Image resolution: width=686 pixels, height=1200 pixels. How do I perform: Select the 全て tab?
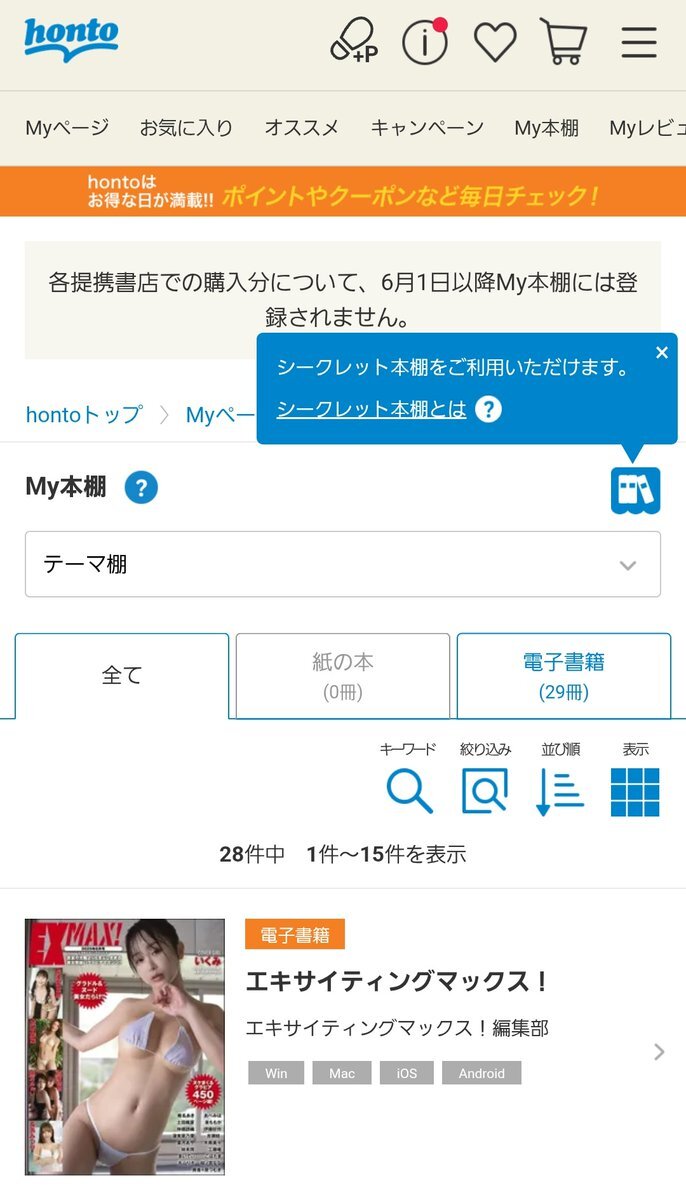pos(122,676)
